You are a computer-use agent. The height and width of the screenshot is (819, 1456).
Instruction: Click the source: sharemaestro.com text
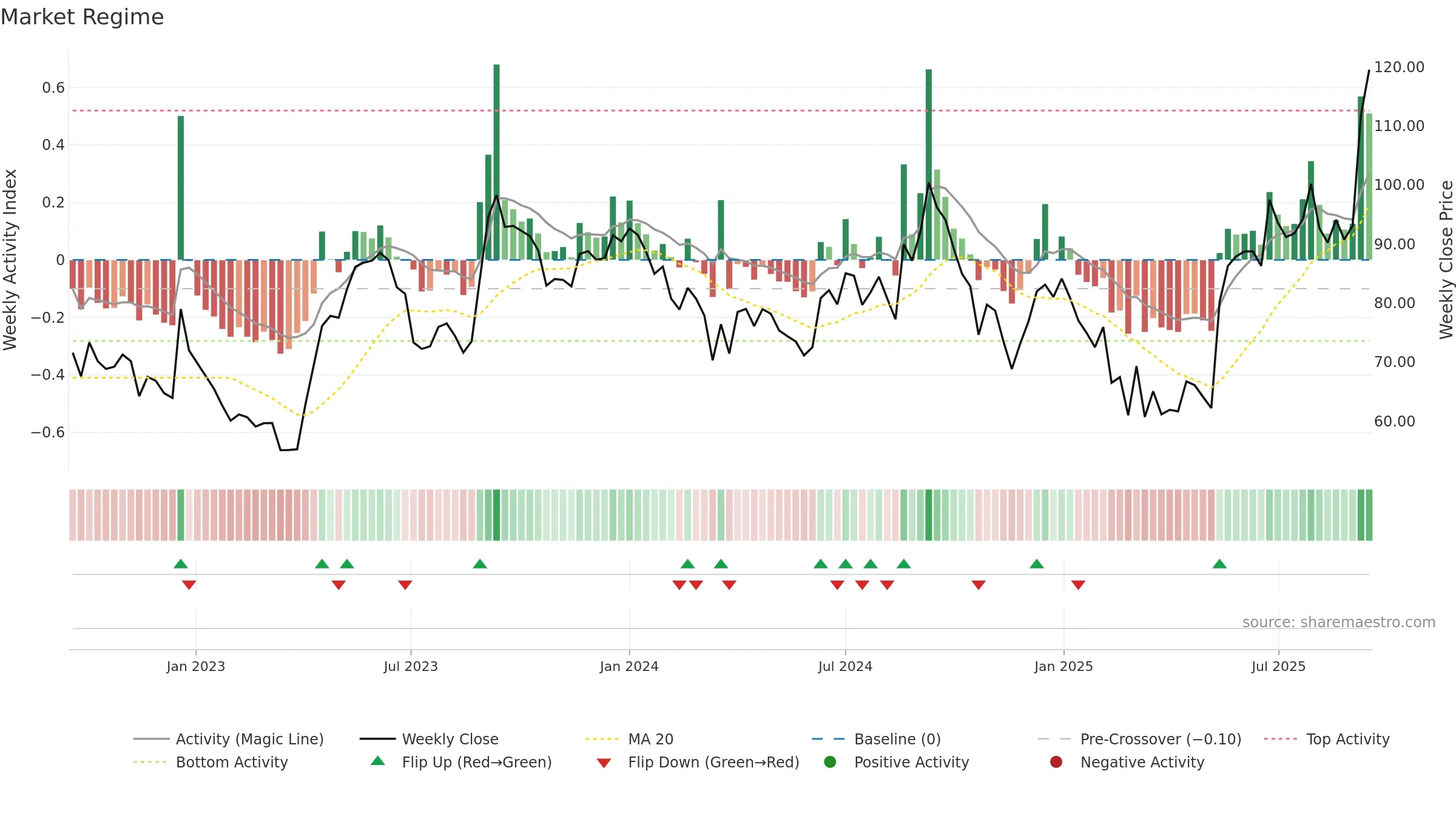[x=1339, y=622]
